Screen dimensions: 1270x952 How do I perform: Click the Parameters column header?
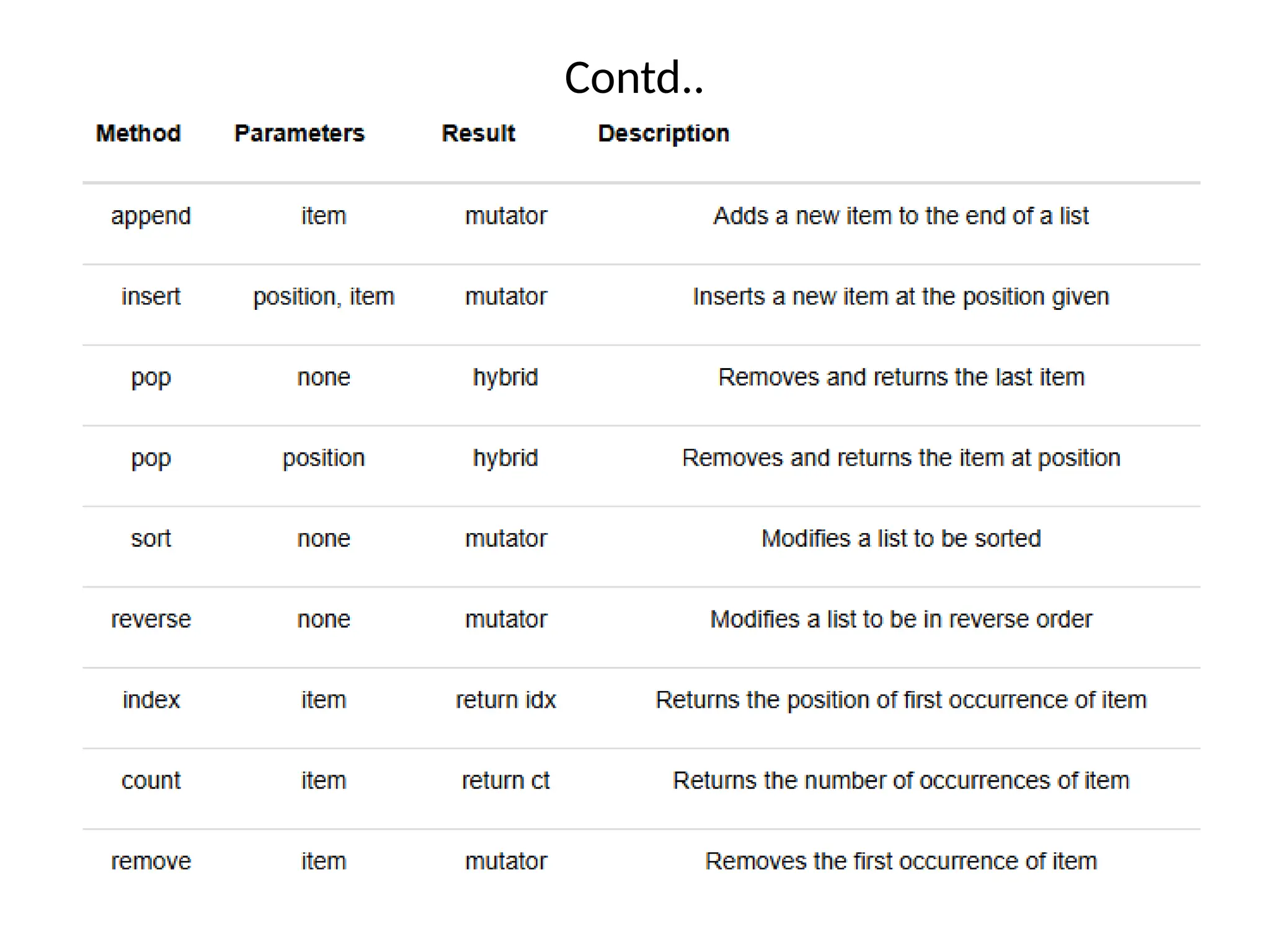300,133
